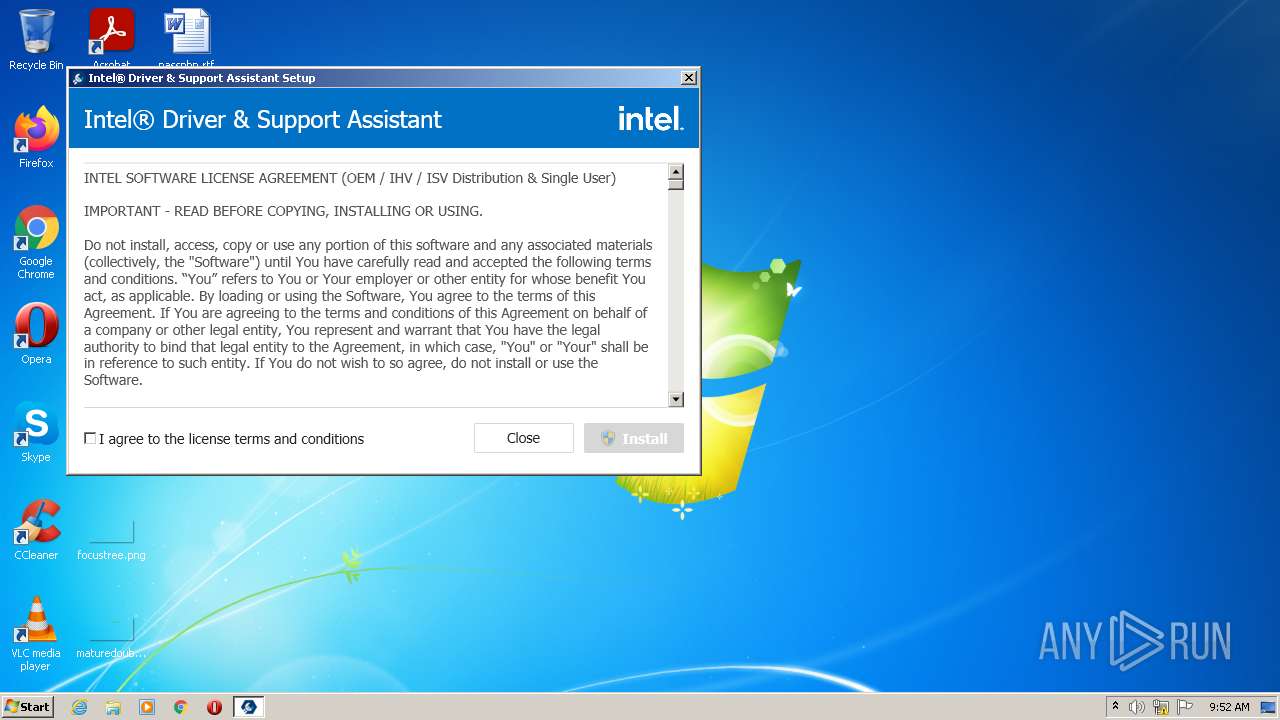Launch Opera desktop shortcut
Viewport: 1280px width, 720px height.
[x=36, y=334]
